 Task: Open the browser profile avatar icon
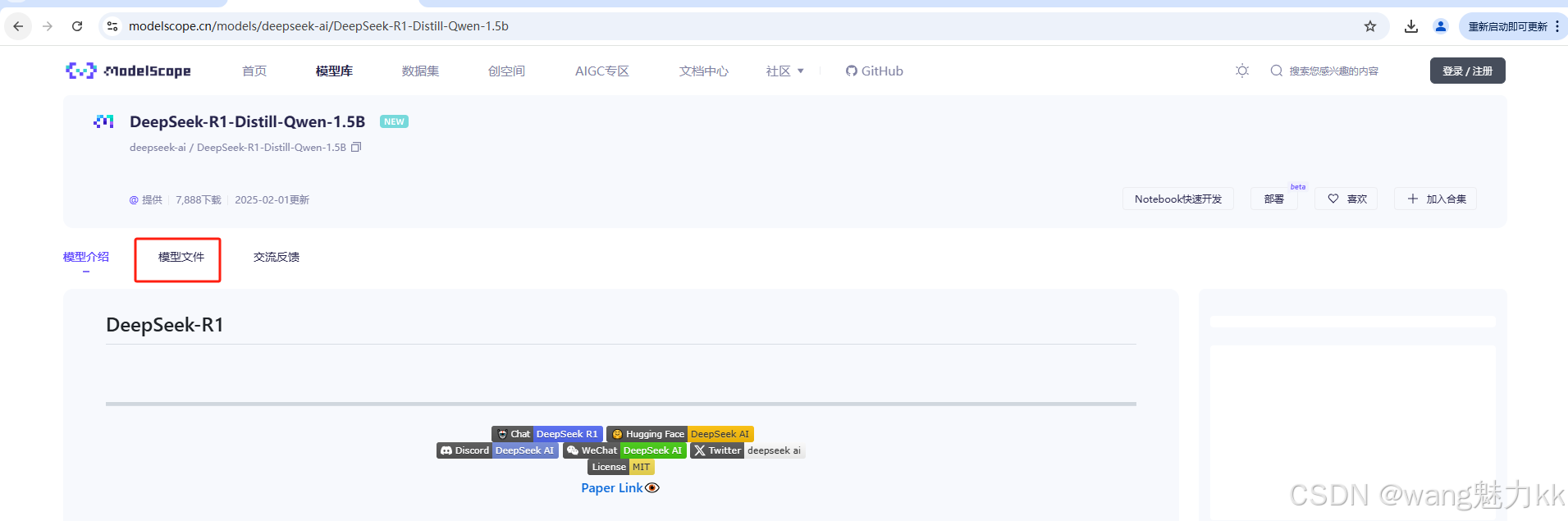tap(1440, 26)
